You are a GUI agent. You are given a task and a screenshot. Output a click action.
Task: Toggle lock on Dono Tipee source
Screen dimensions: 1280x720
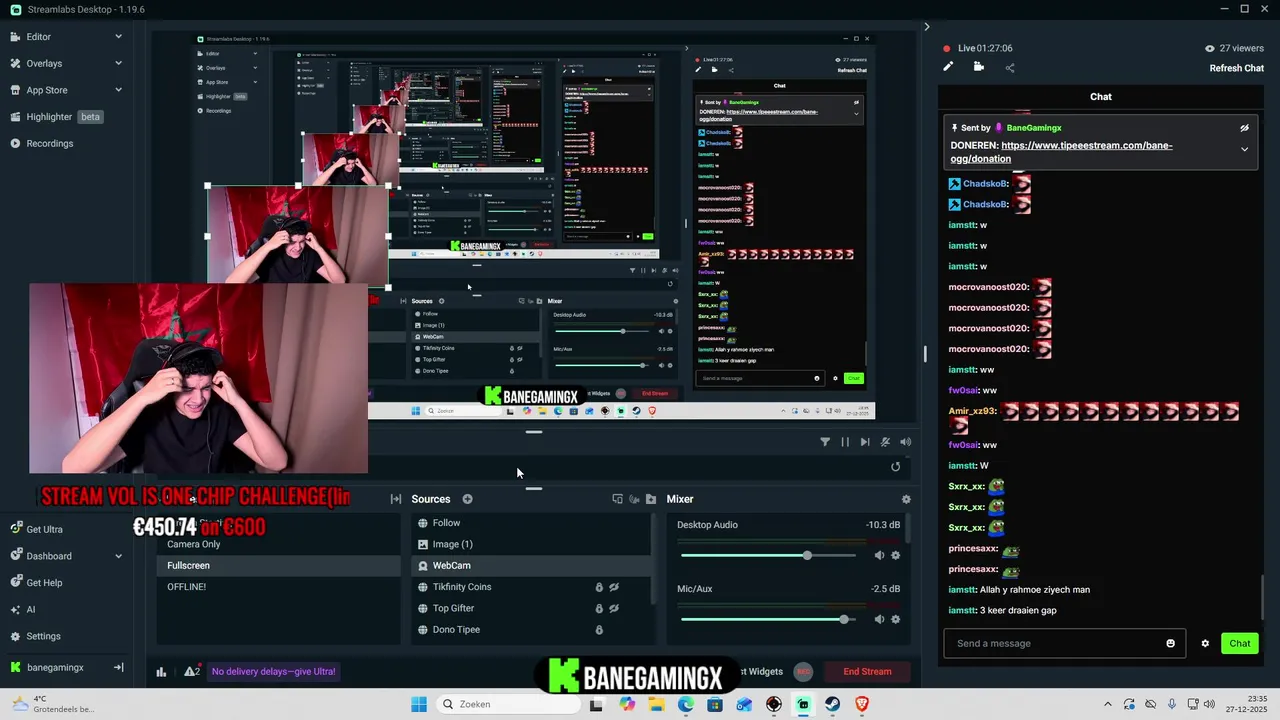coord(599,630)
